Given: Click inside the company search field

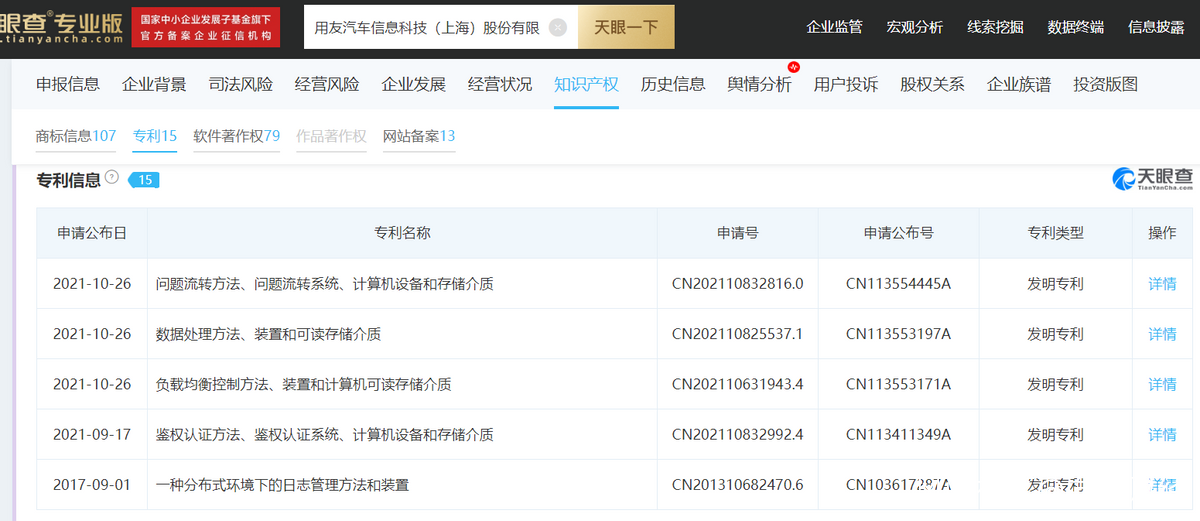Looking at the screenshot, I should 425,28.
